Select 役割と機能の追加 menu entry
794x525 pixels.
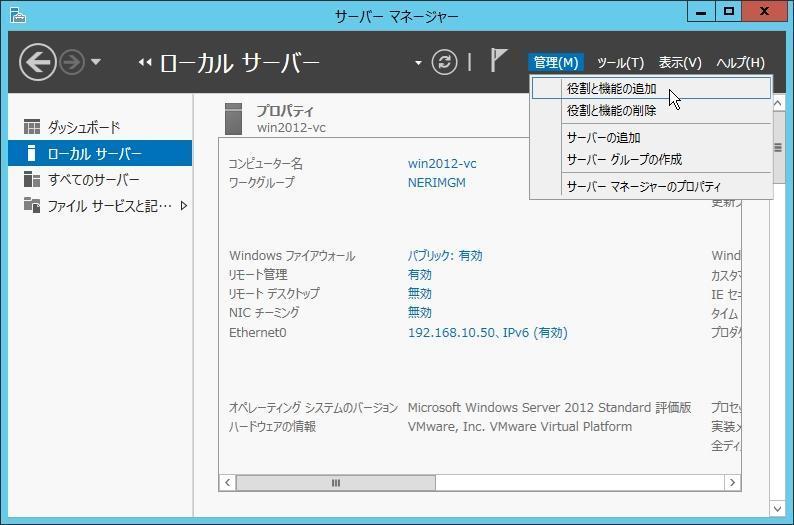[x=611, y=89]
